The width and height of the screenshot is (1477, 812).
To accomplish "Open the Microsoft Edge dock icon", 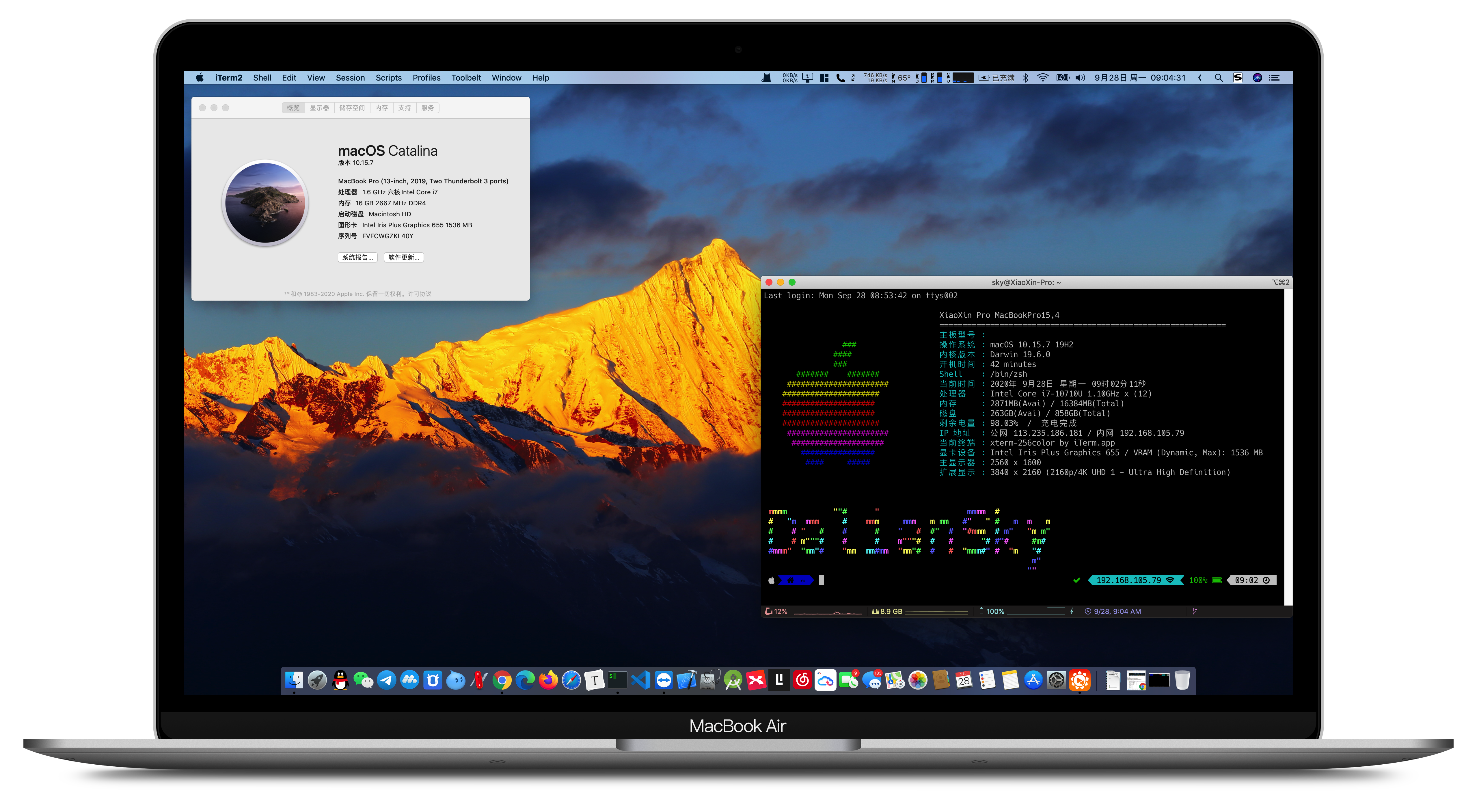I will (525, 681).
